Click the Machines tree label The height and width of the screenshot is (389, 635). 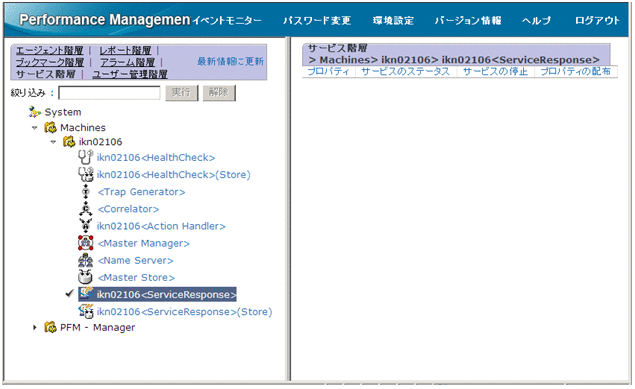83,128
